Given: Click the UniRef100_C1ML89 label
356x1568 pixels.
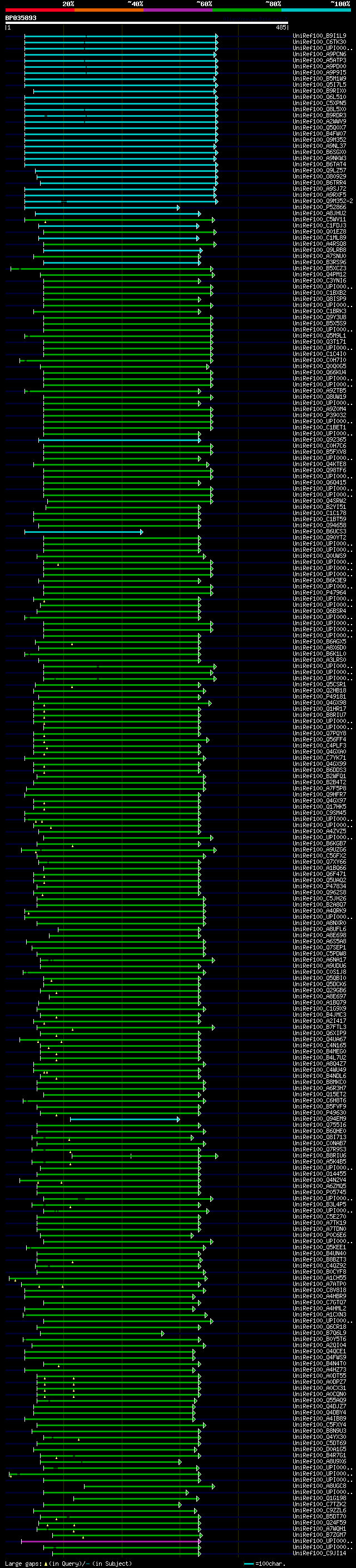Looking at the screenshot, I should coord(319,238).
